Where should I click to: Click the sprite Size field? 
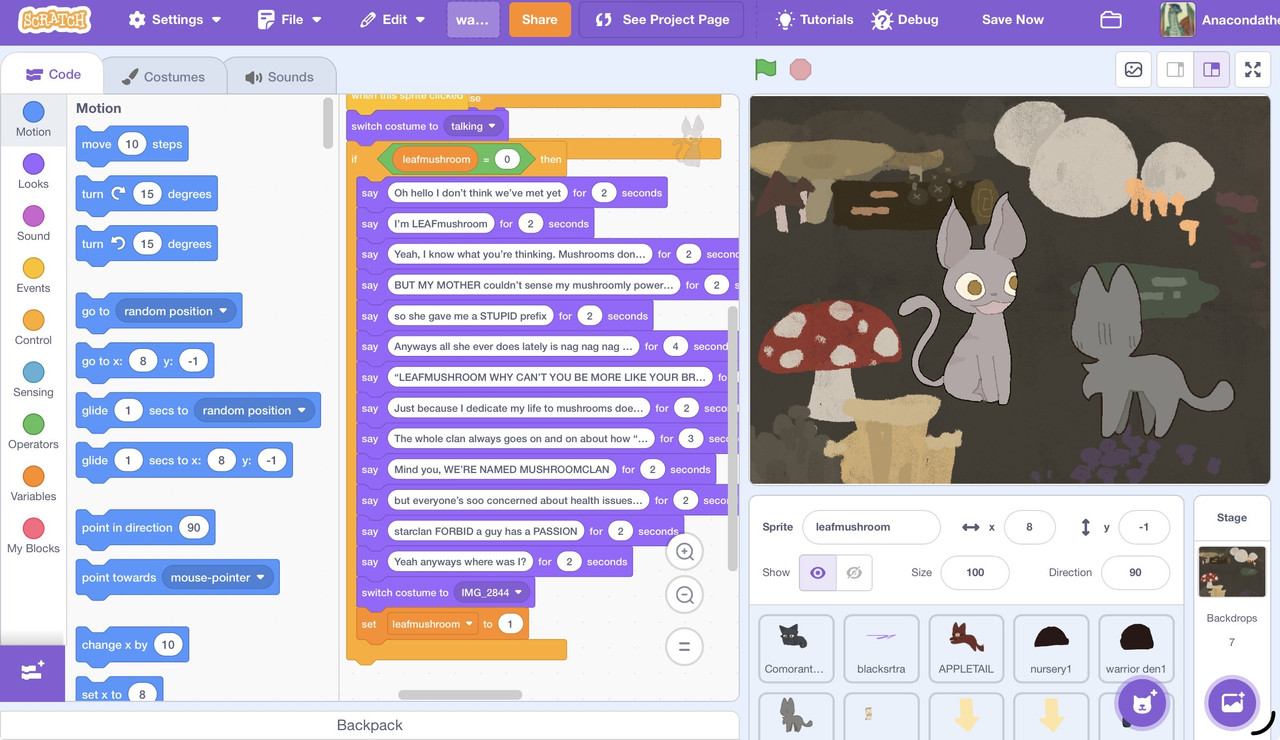975,573
